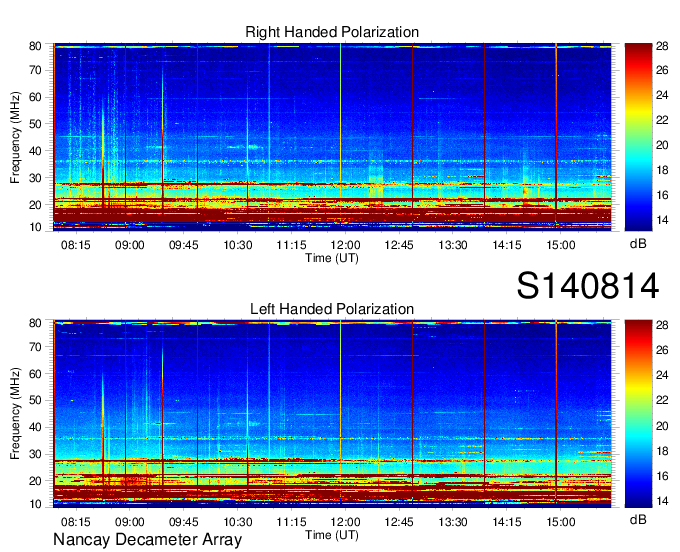Image resolution: width=680 pixels, height=552 pixels.
Task: Click the "Right Handed Polarization" title
Action: (332, 32)
